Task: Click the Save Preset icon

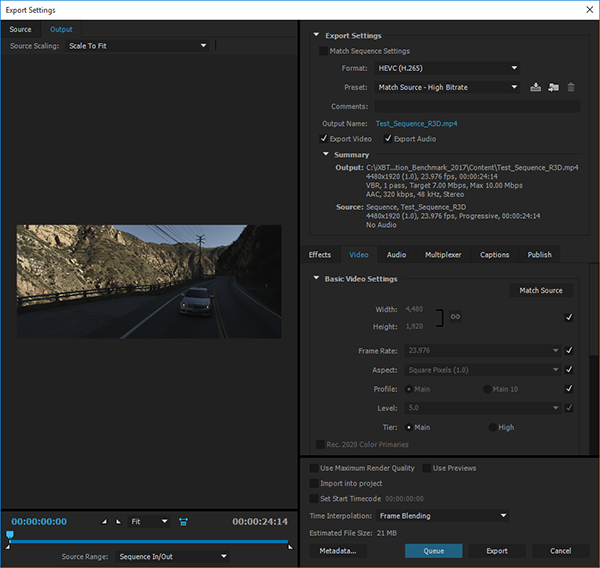Action: (536, 87)
